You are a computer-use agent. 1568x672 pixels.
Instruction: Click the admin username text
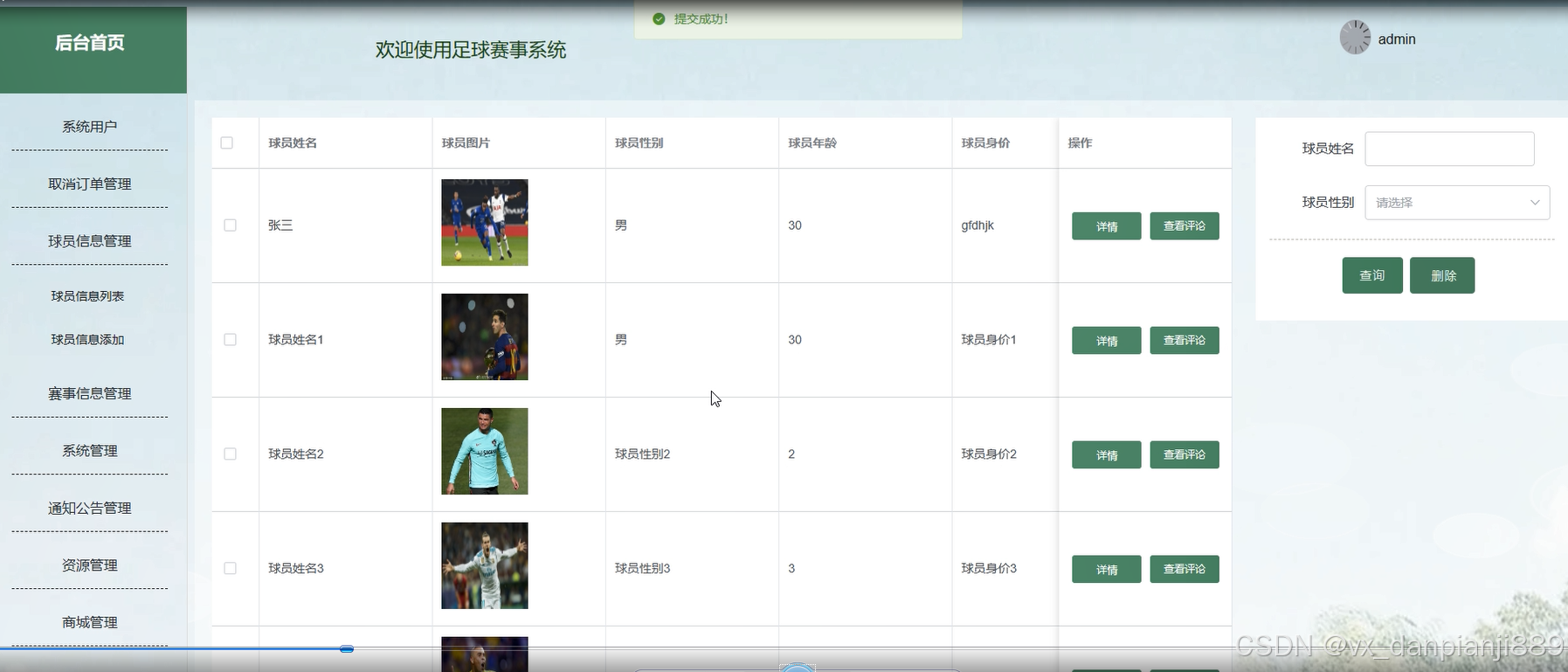[1397, 39]
